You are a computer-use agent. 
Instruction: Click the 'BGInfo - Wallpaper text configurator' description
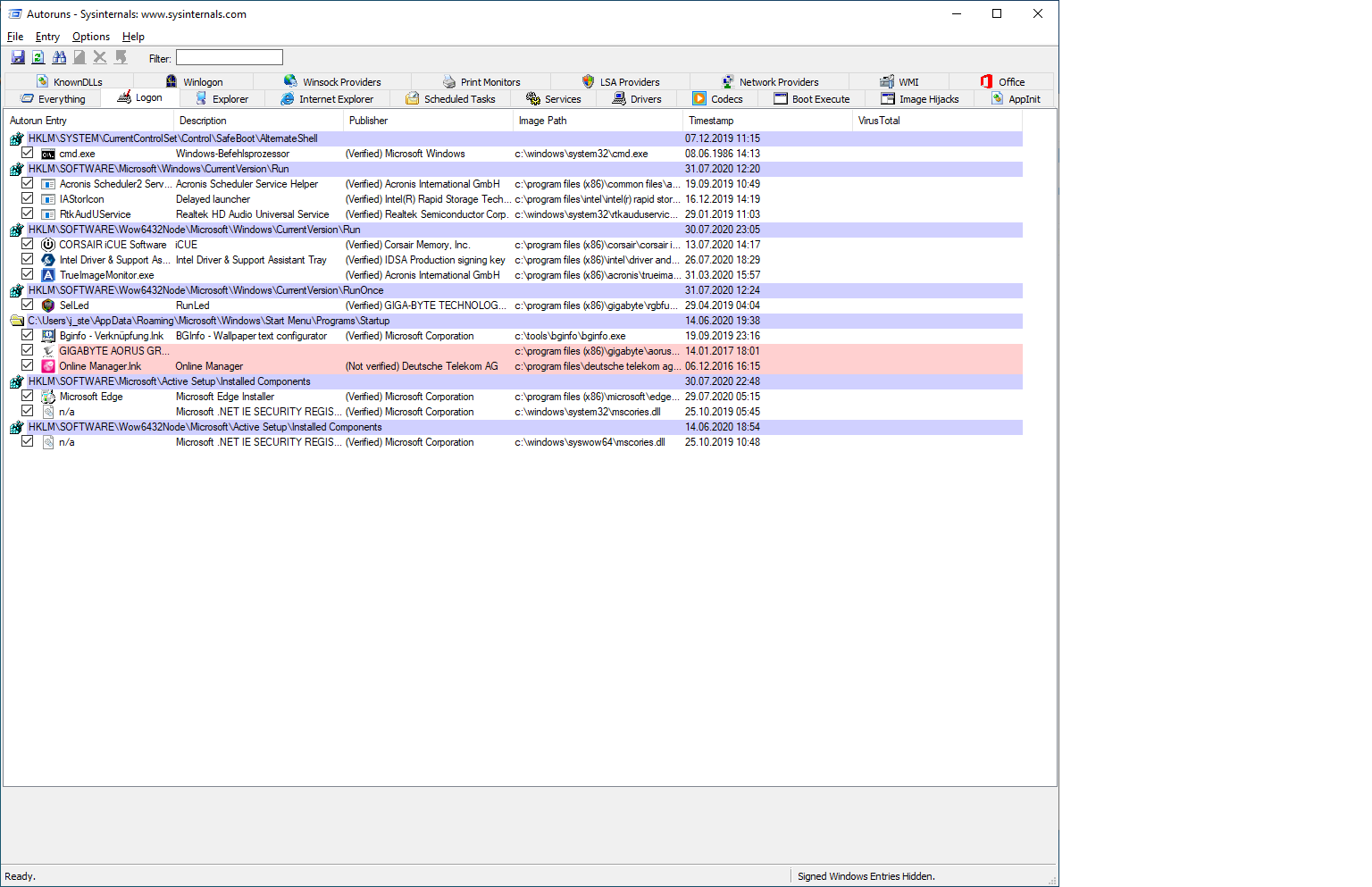pyautogui.click(x=251, y=336)
